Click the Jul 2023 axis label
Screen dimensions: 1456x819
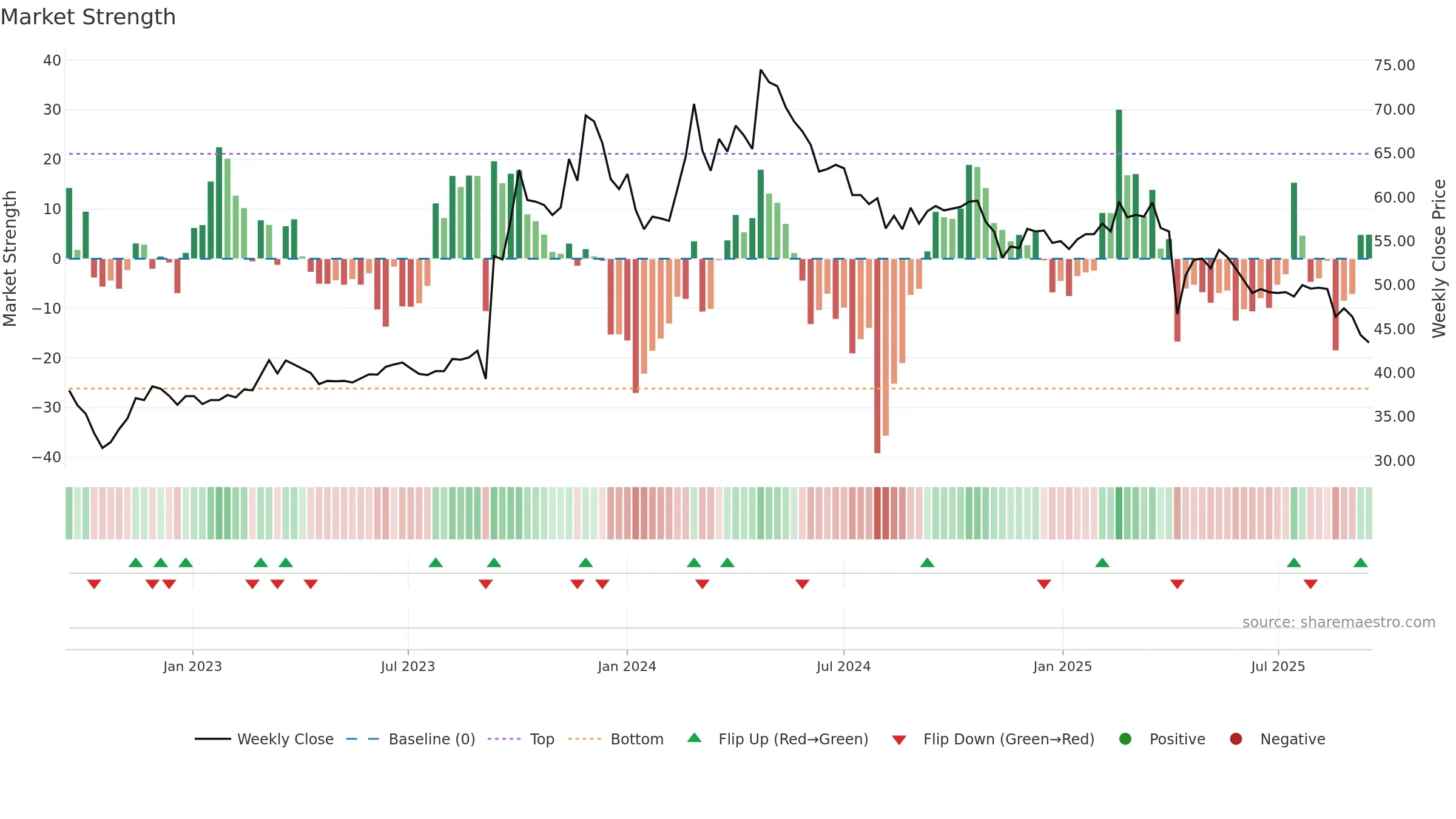point(408,666)
